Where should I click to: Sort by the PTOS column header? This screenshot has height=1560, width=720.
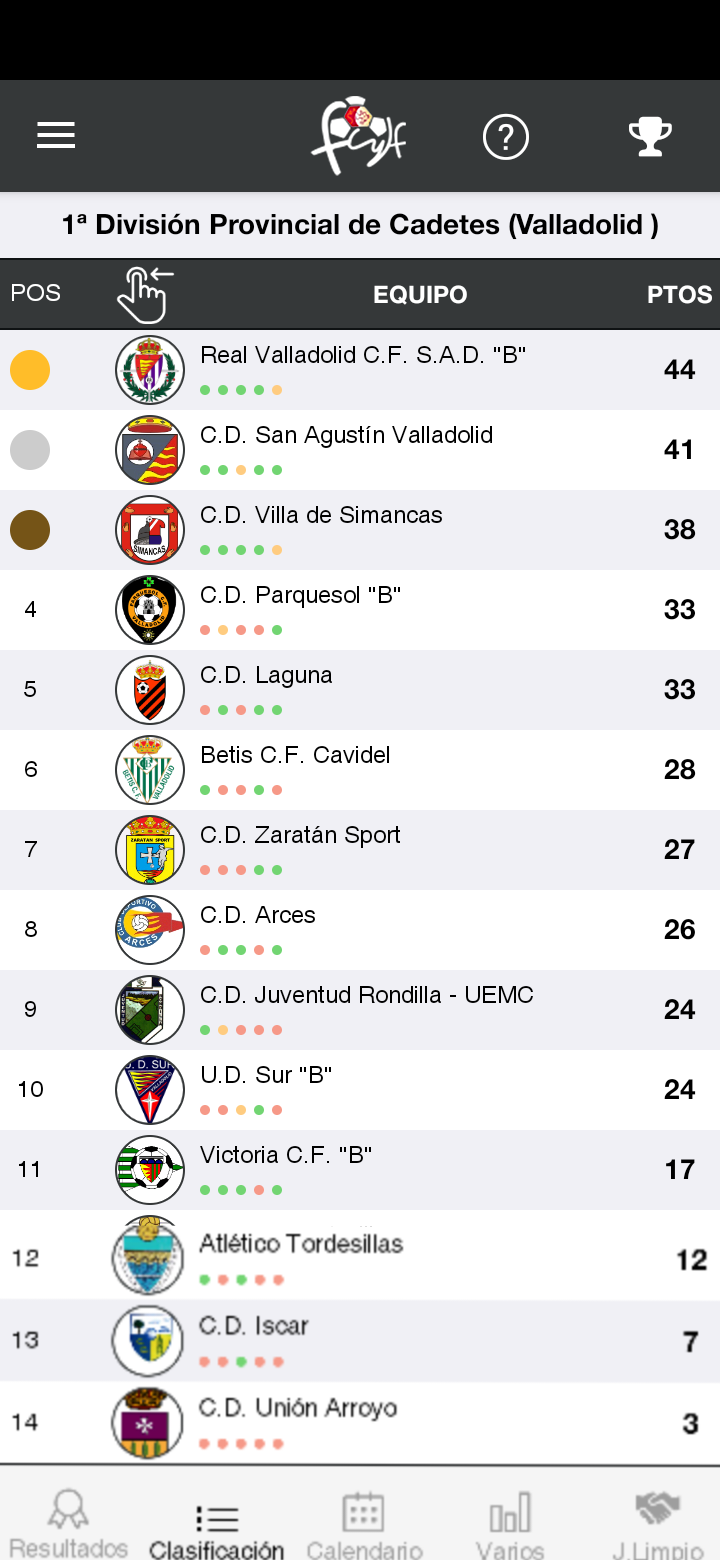click(x=679, y=295)
